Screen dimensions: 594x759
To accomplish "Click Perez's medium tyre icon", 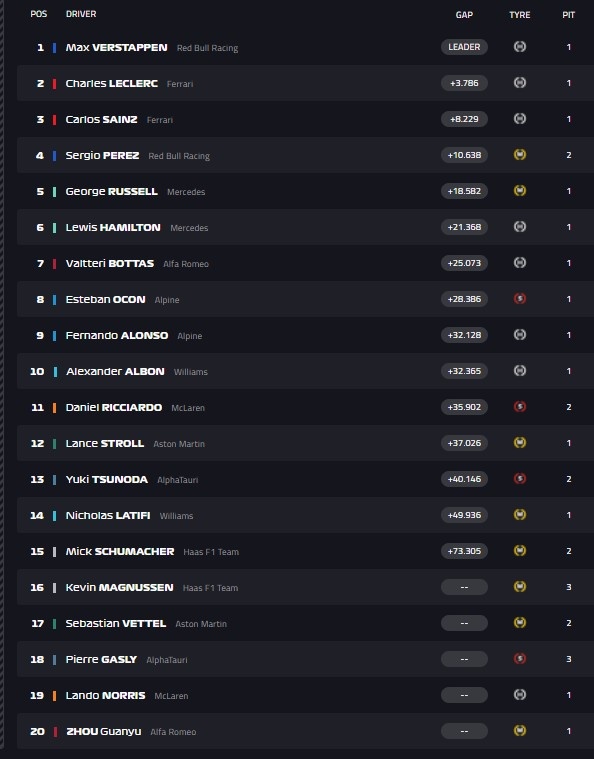I will point(519,155).
